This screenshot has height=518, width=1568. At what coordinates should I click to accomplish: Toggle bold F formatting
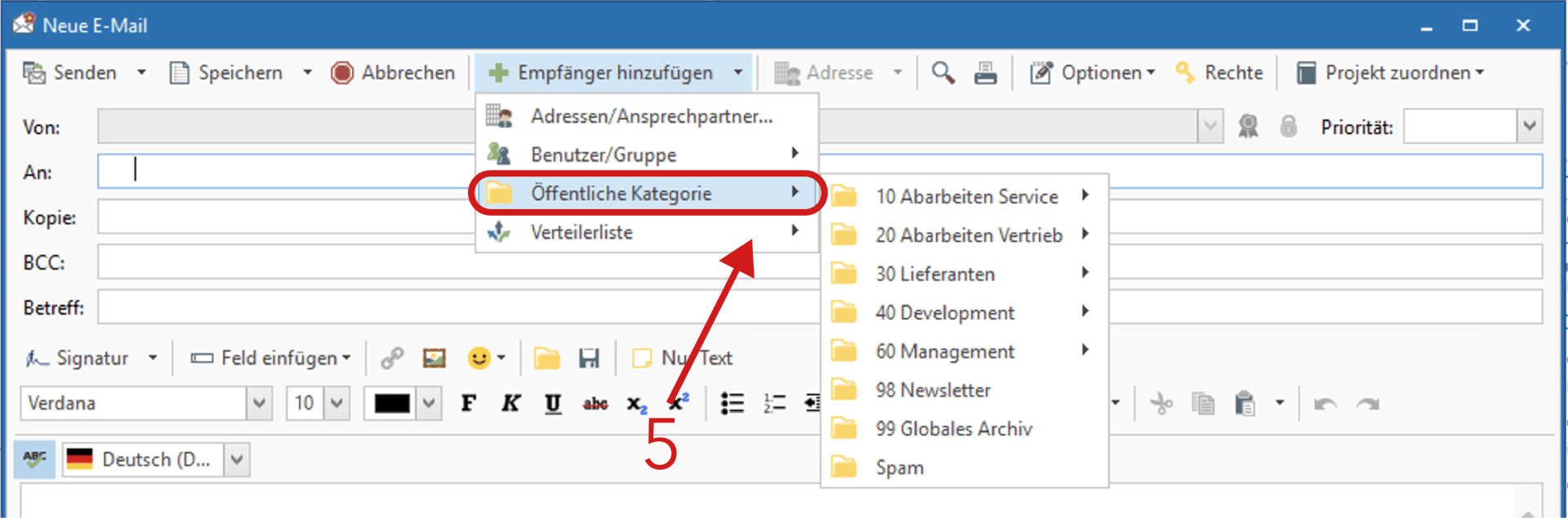pyautogui.click(x=468, y=403)
